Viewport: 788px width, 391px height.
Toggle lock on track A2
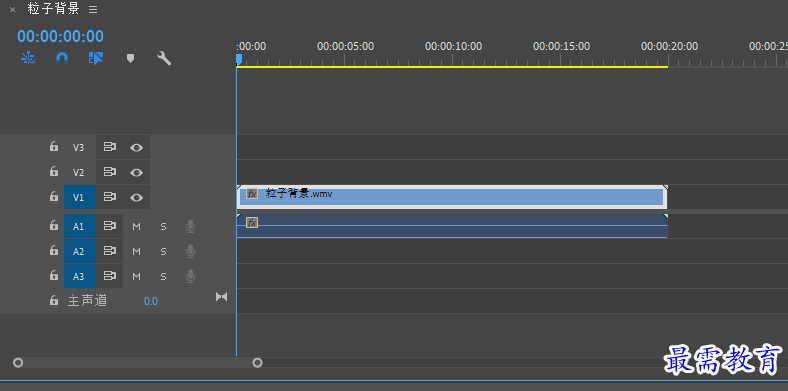[53, 251]
